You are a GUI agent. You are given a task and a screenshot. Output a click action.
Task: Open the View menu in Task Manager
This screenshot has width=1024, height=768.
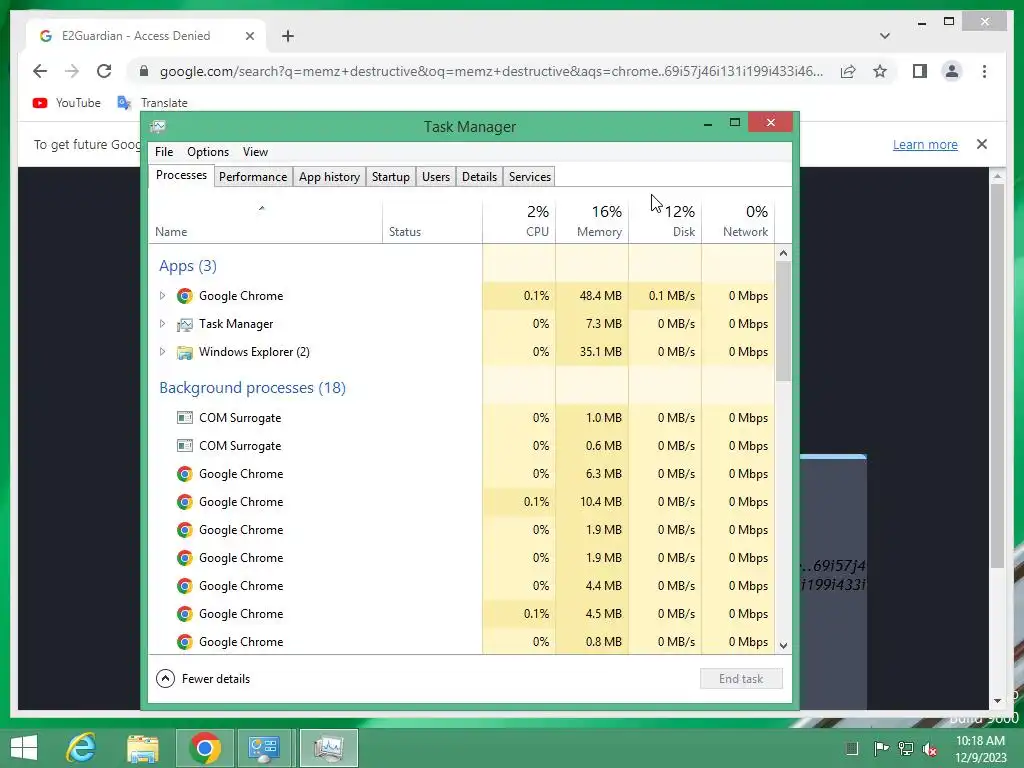[x=255, y=152]
